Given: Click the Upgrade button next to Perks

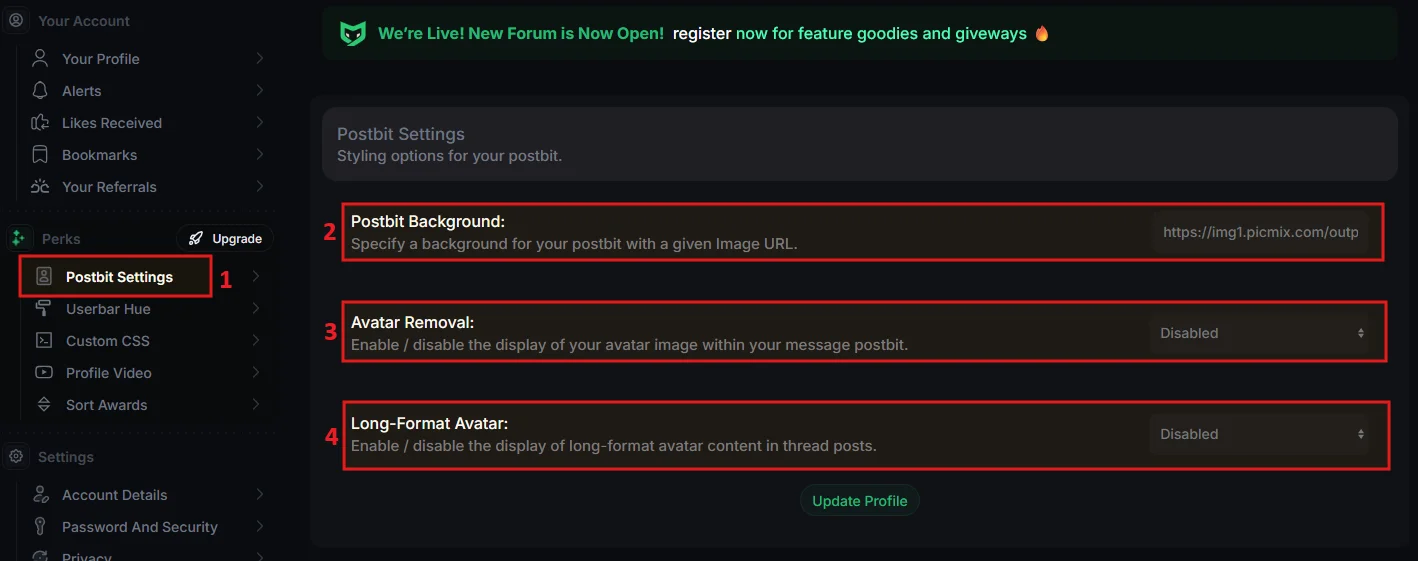Looking at the screenshot, I should click(x=225, y=238).
